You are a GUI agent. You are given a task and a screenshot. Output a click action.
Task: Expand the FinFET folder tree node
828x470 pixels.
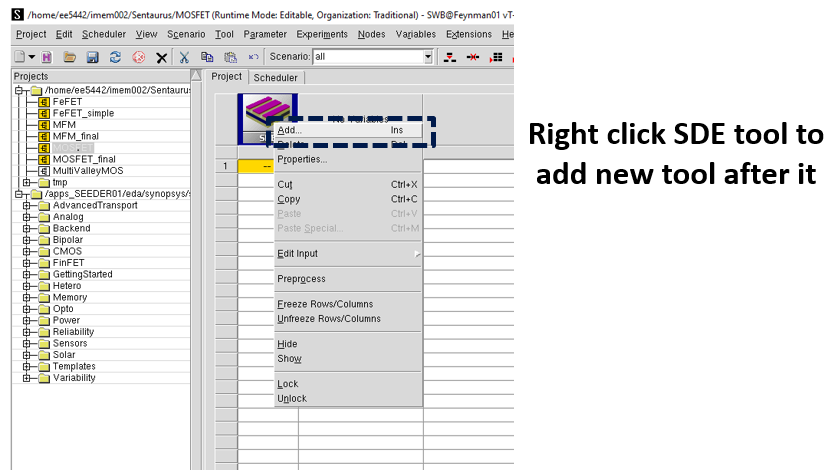click(27, 263)
